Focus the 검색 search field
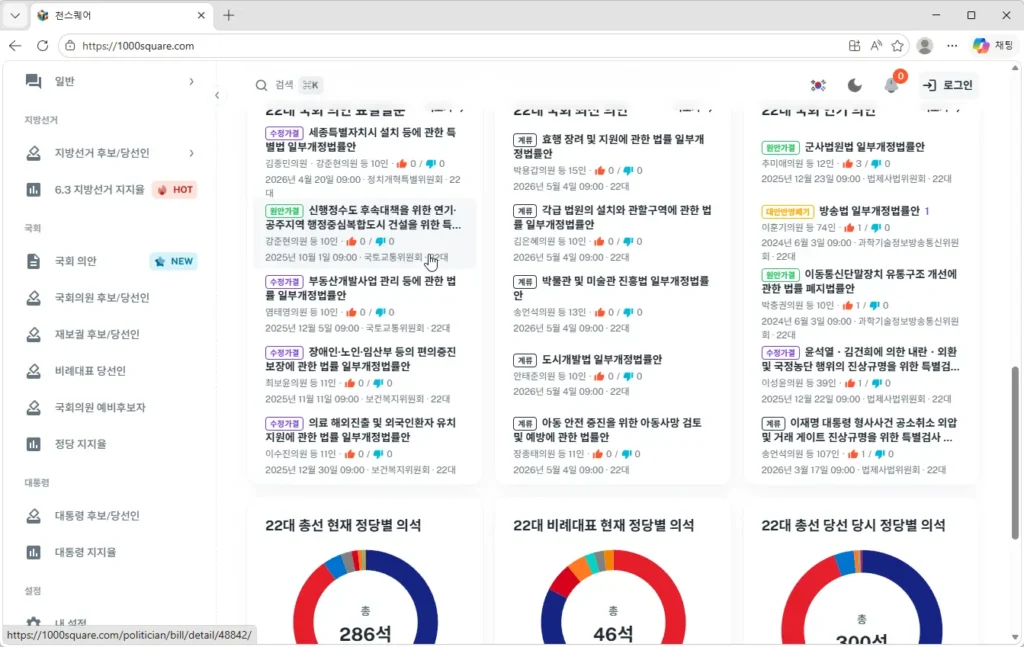1024x647 pixels. coord(289,85)
